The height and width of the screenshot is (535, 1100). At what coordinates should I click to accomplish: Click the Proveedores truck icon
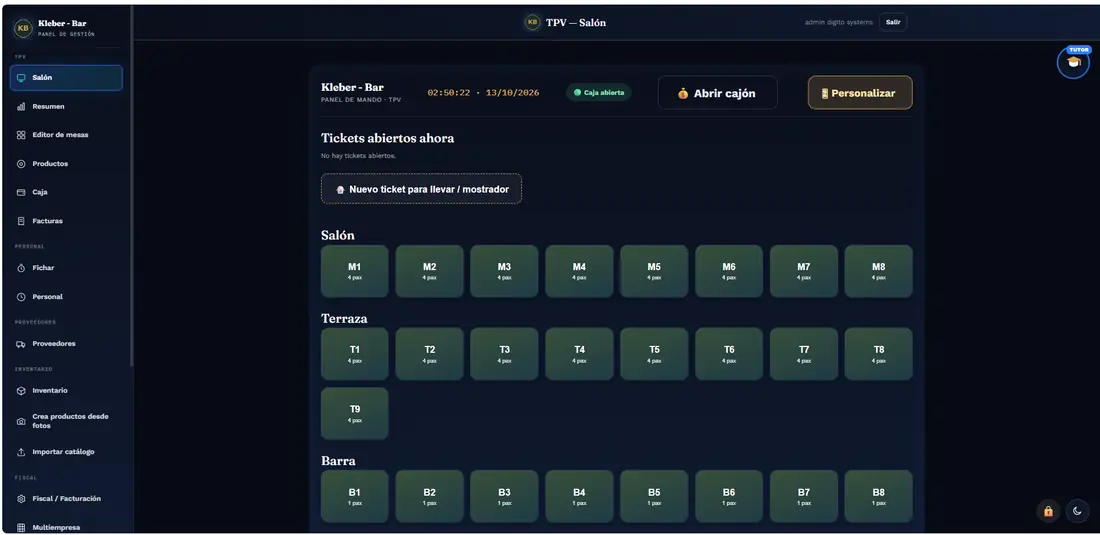tap(21, 344)
